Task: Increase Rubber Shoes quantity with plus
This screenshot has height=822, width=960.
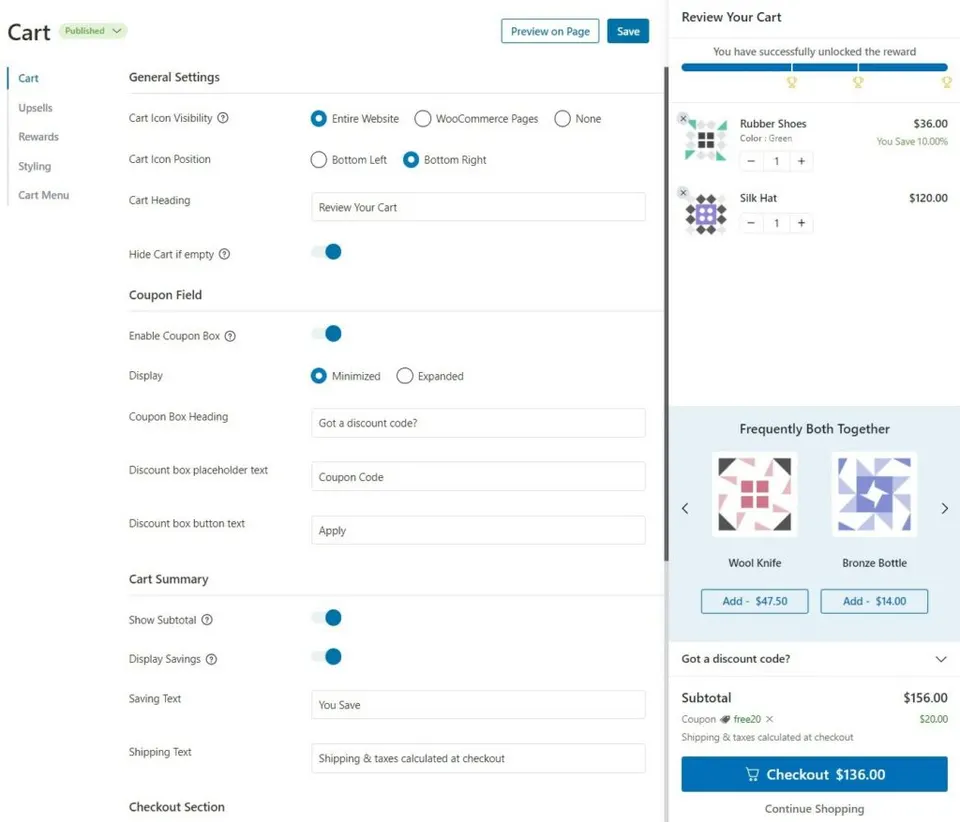Action: 801,161
